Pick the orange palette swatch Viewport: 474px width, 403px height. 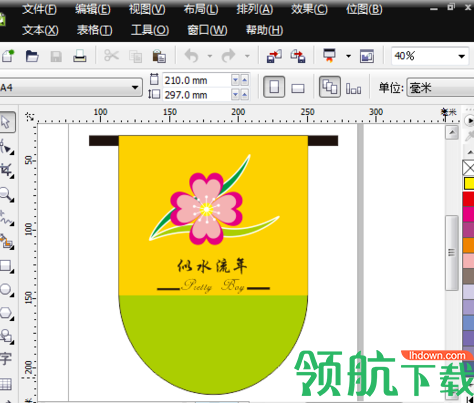pos(468,245)
